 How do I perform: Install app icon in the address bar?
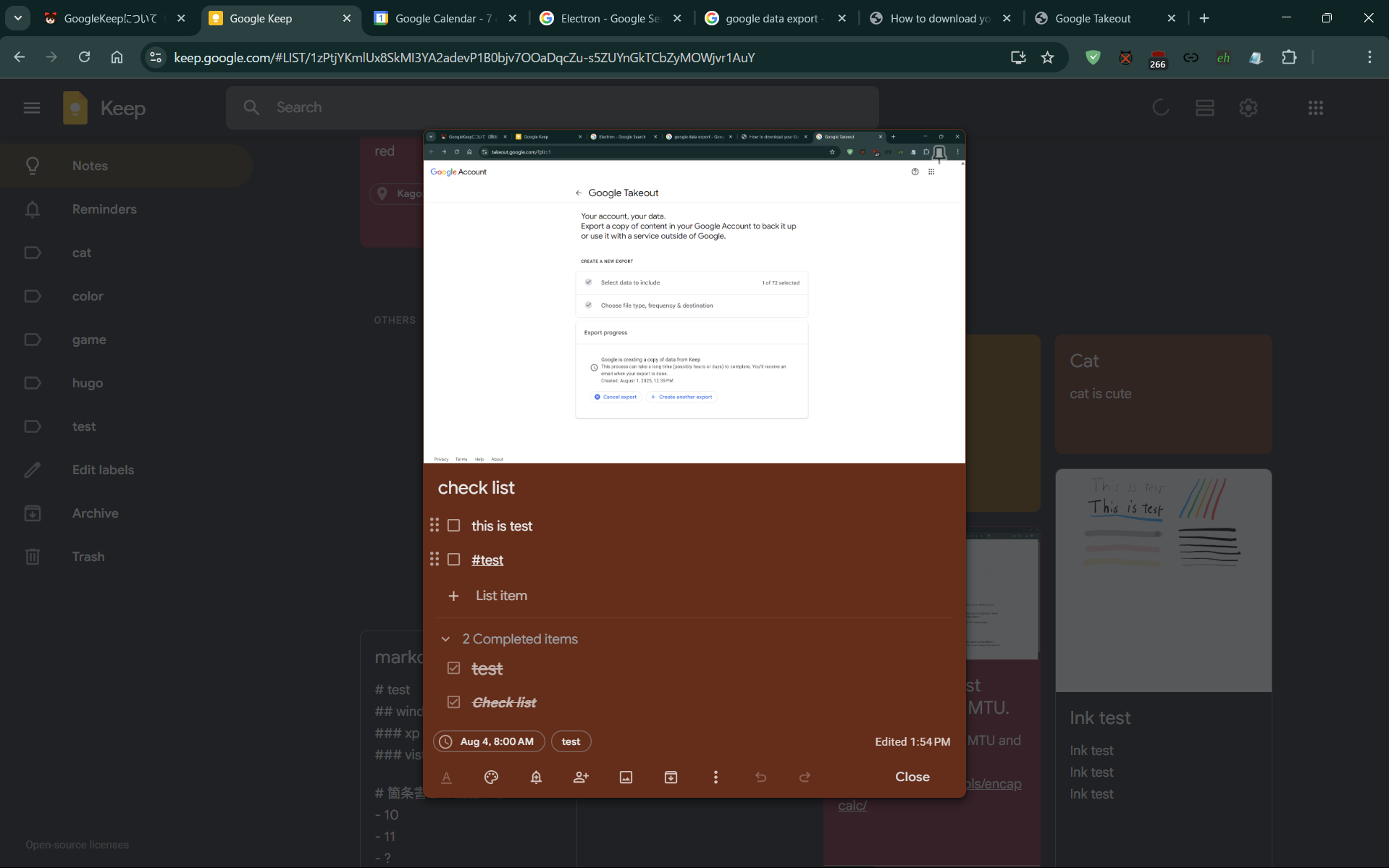point(1017,57)
